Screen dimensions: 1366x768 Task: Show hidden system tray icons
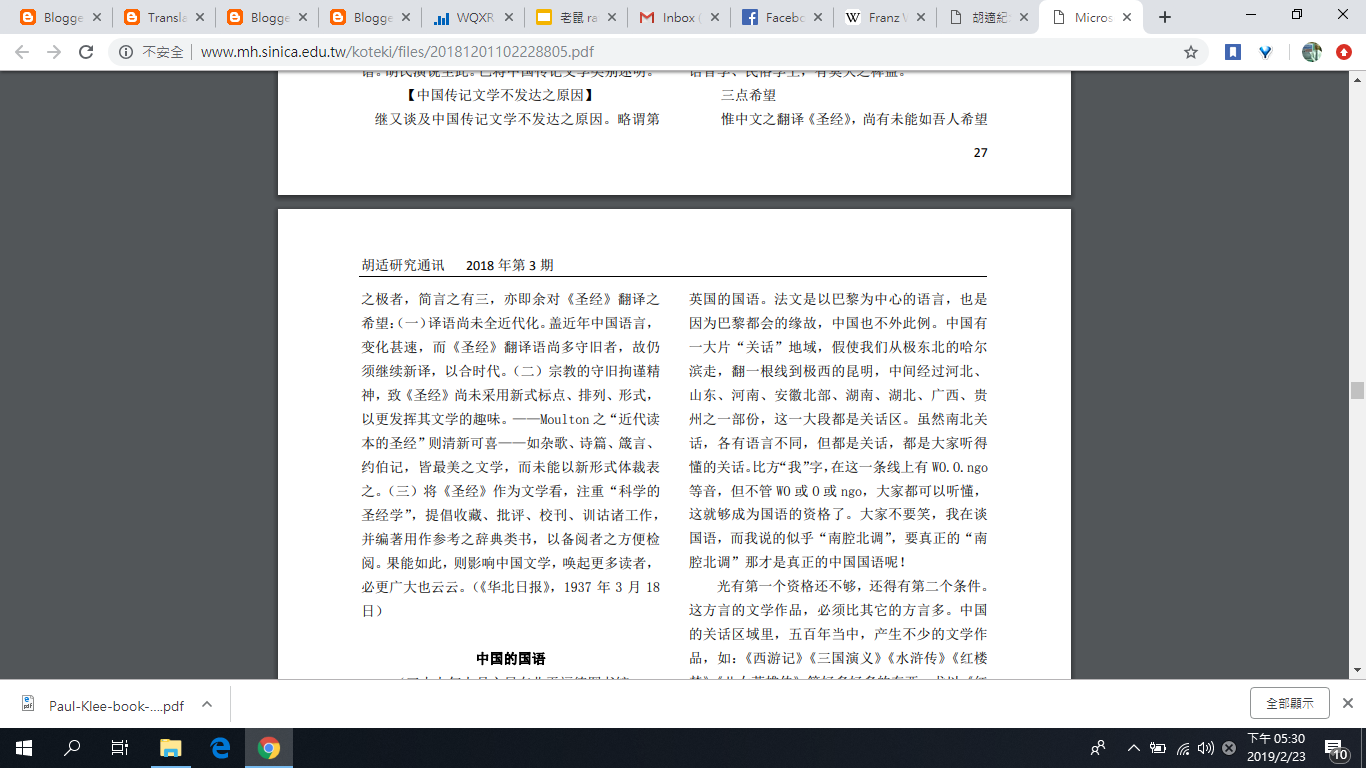tap(1134, 747)
